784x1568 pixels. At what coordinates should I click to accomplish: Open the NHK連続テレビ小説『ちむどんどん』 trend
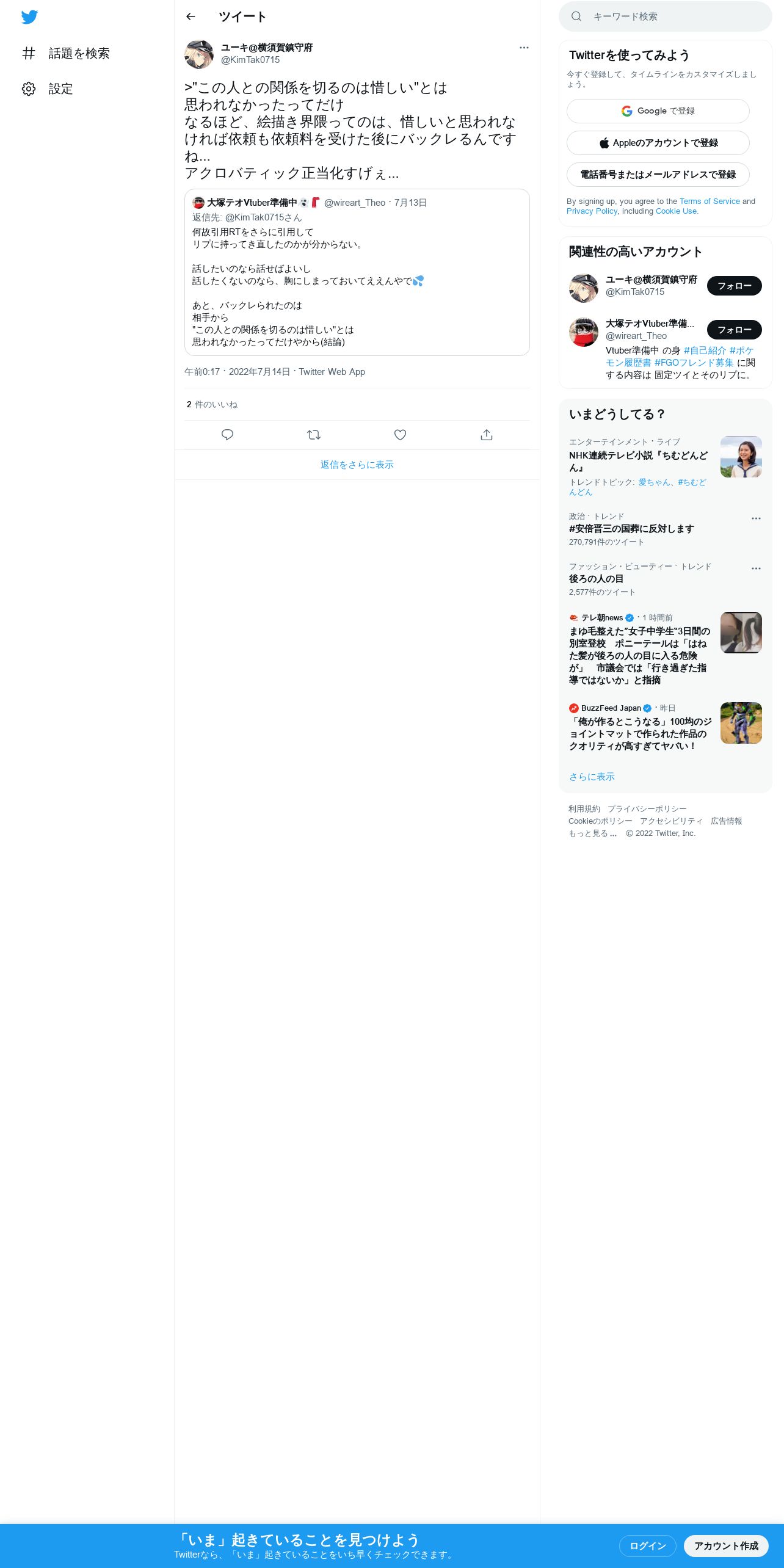[639, 462]
